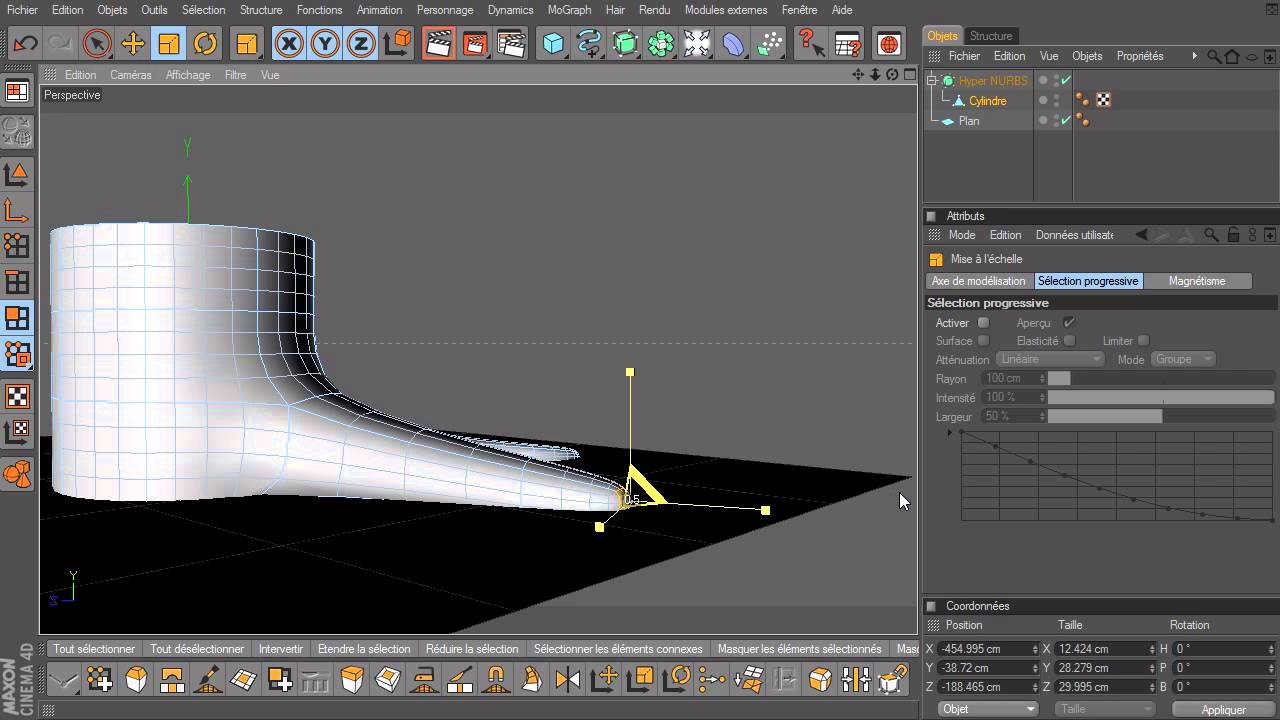Click the Undo arrow icon
The height and width of the screenshot is (720, 1280).
tap(25, 43)
